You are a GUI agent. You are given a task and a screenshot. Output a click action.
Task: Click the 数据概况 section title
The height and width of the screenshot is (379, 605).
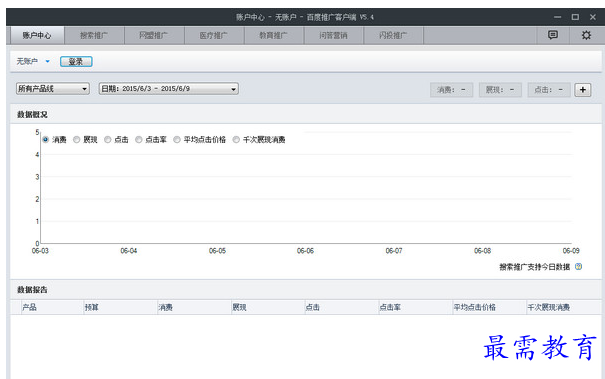32,115
